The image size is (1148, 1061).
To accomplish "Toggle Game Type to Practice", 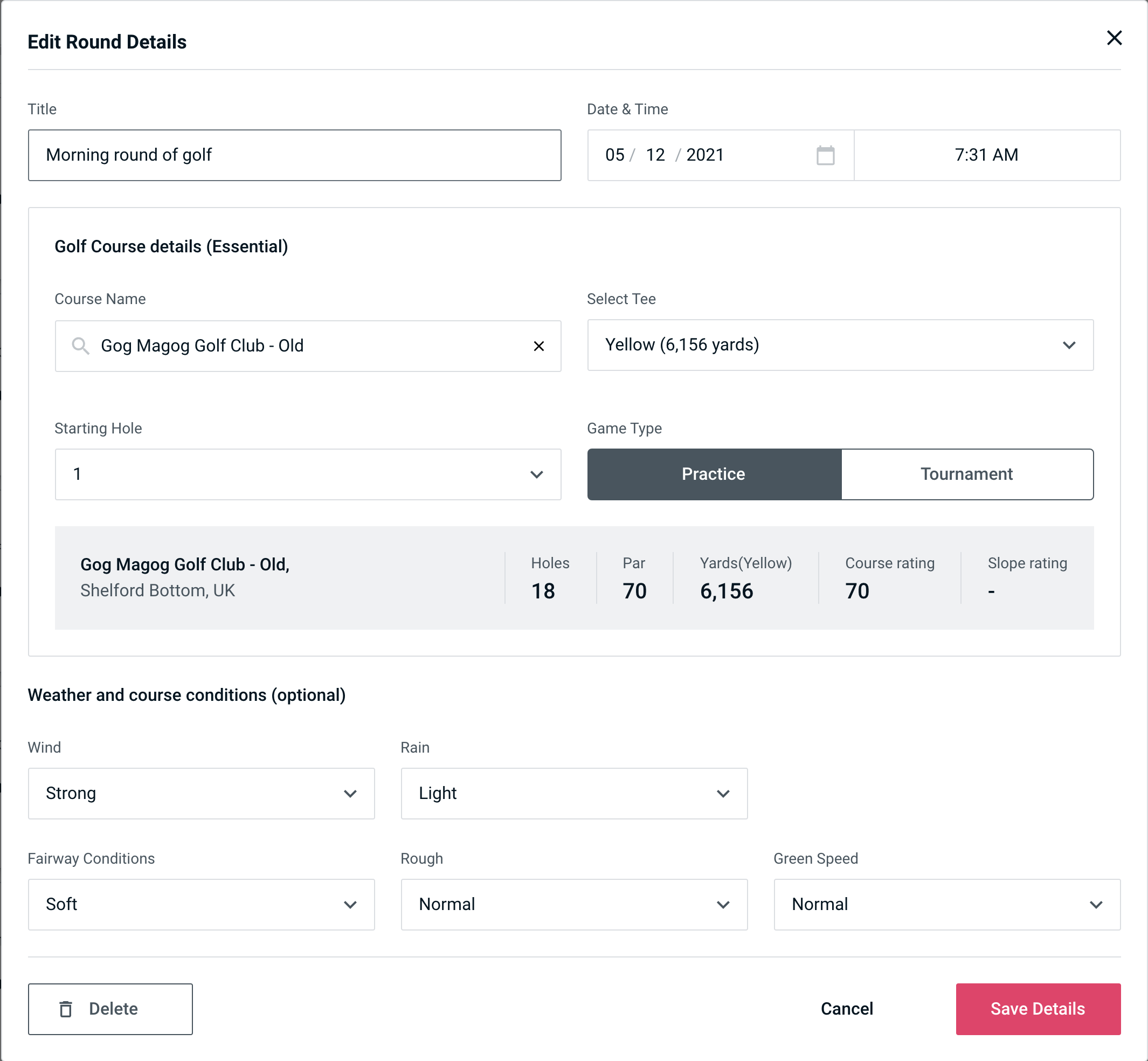I will (x=713, y=474).
